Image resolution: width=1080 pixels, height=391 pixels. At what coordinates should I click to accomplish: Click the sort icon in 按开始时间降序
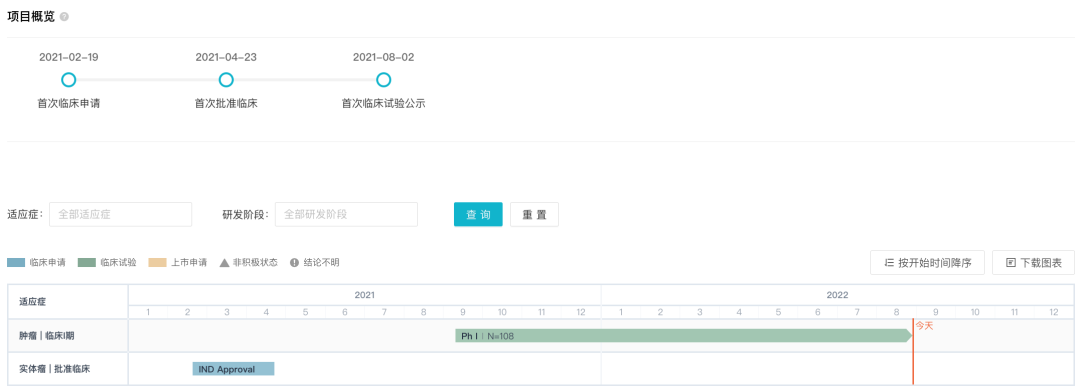click(x=889, y=263)
